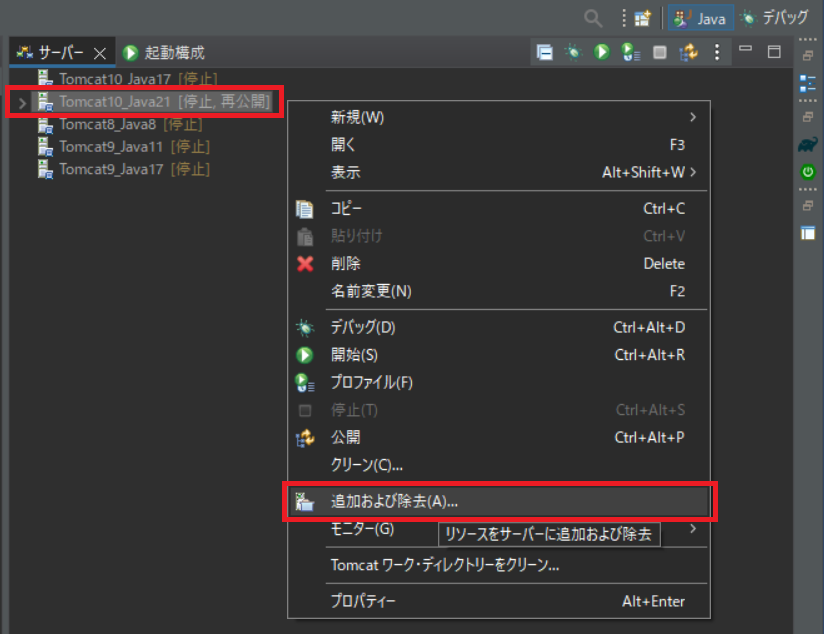824x634 pixels.
Task: Choose 追加および除去(A)... from the context menu
Action: coord(499,502)
